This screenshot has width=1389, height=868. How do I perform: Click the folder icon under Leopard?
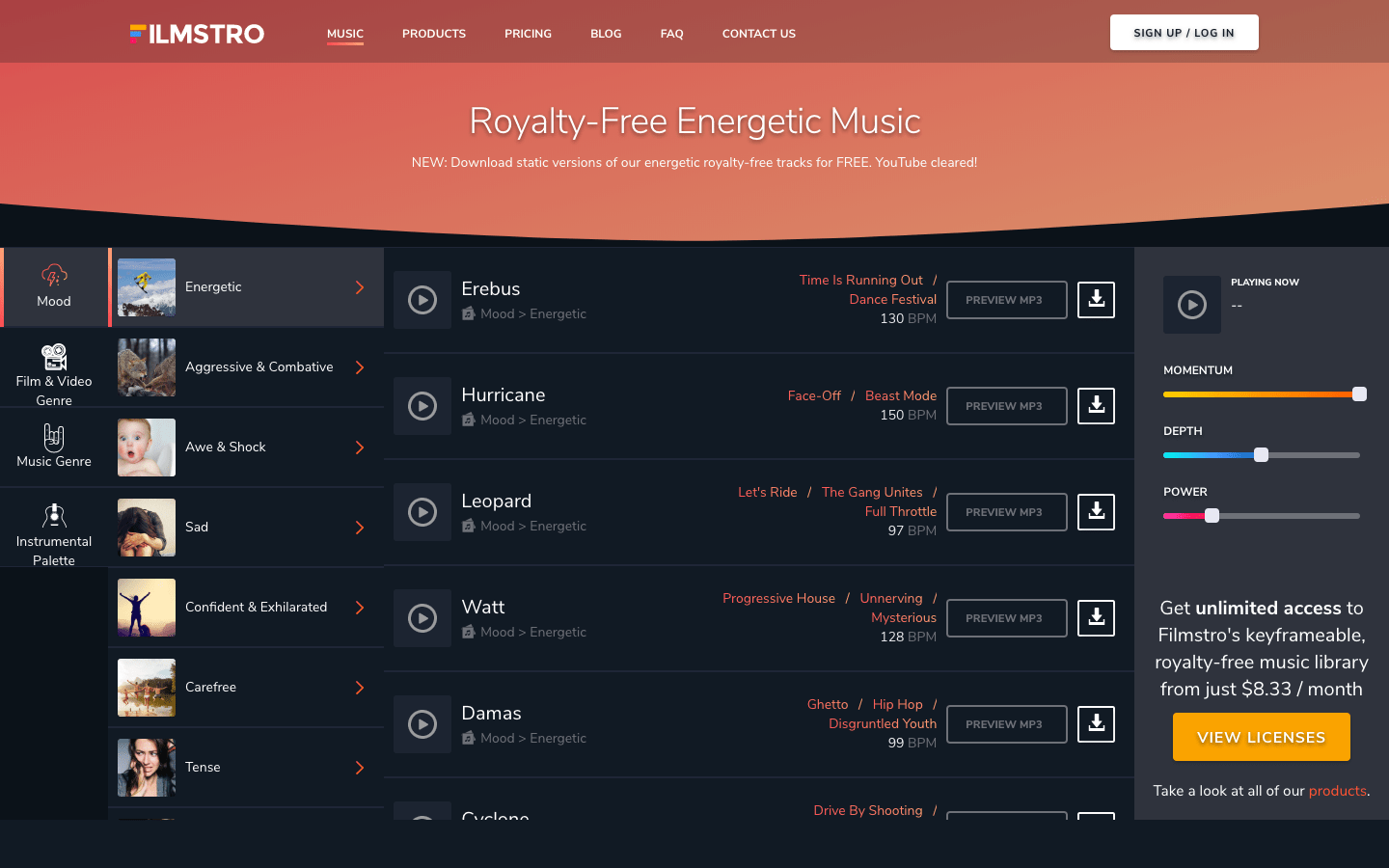pyautogui.click(x=469, y=526)
